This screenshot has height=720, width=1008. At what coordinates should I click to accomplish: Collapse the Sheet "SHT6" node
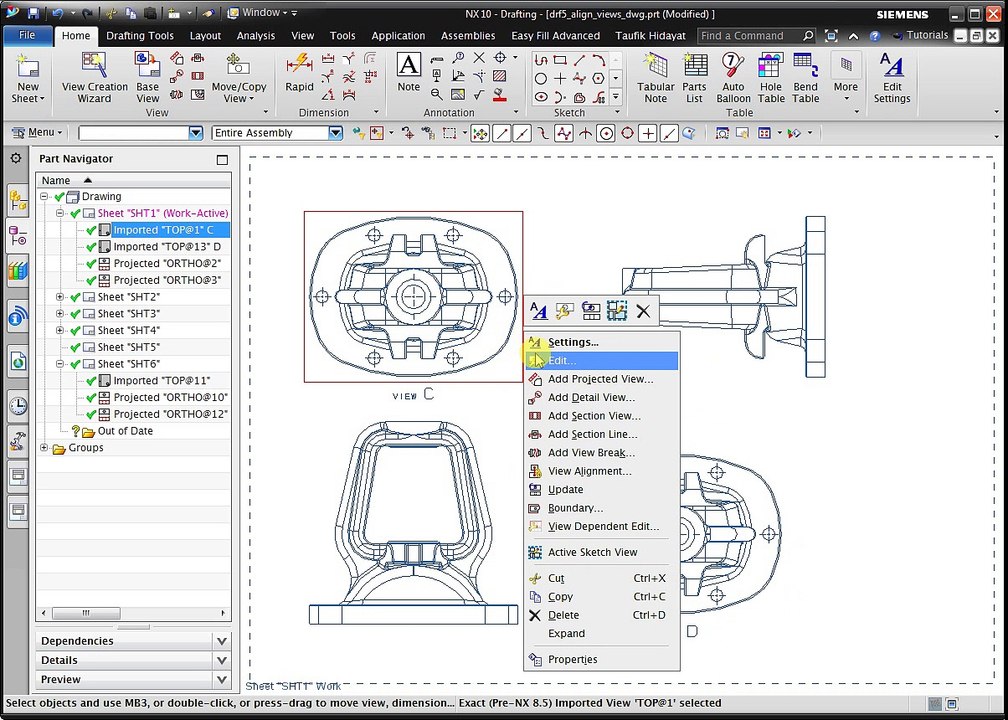click(60, 364)
